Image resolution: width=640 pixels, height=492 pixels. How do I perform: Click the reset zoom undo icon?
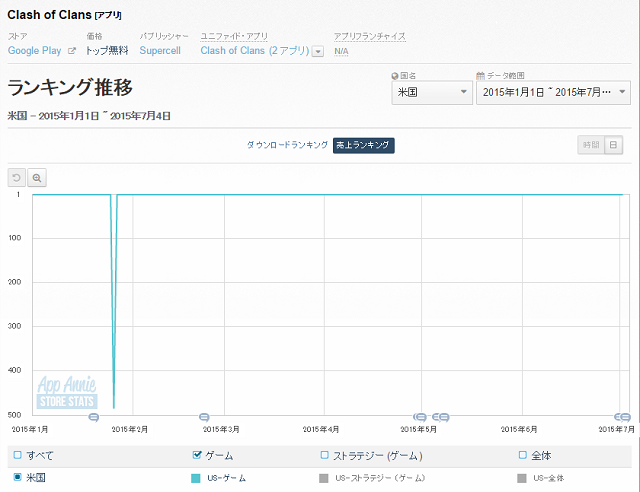[17, 178]
